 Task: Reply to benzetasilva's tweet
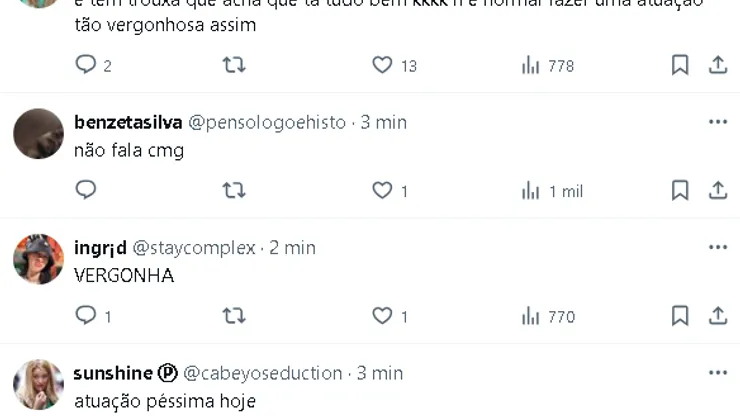tap(86, 190)
